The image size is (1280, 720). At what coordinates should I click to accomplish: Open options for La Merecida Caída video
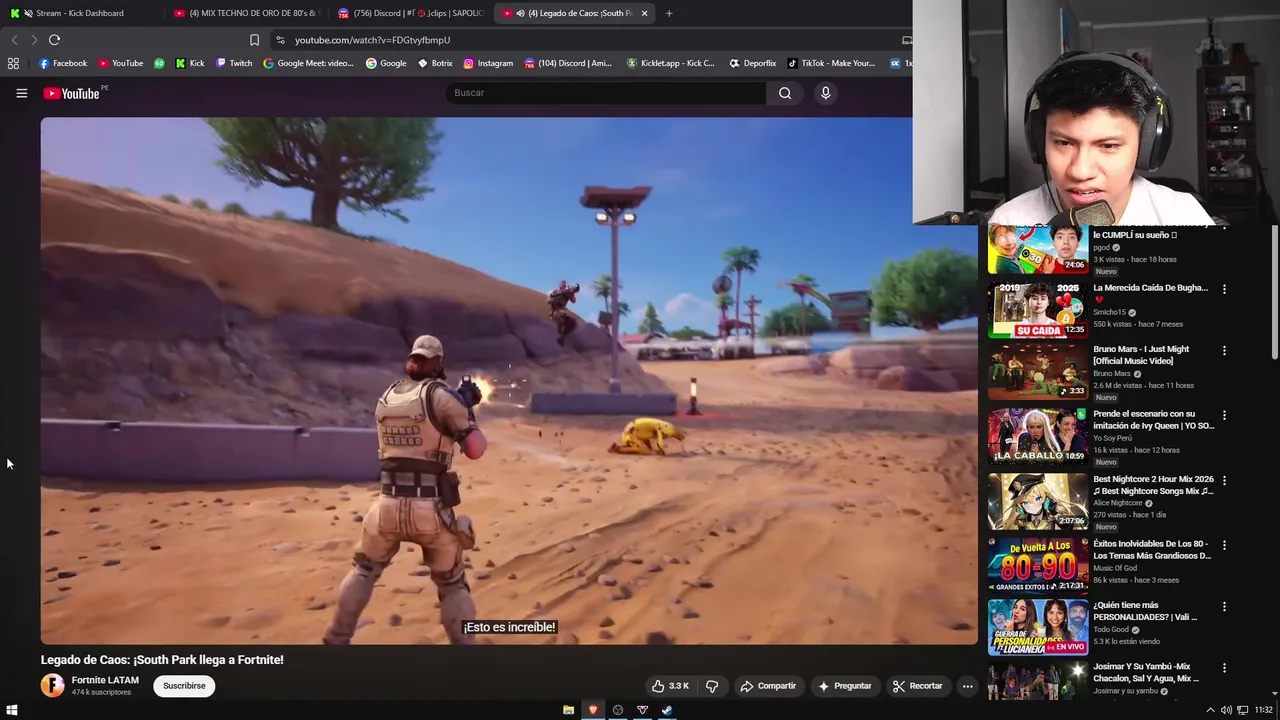[1224, 289]
